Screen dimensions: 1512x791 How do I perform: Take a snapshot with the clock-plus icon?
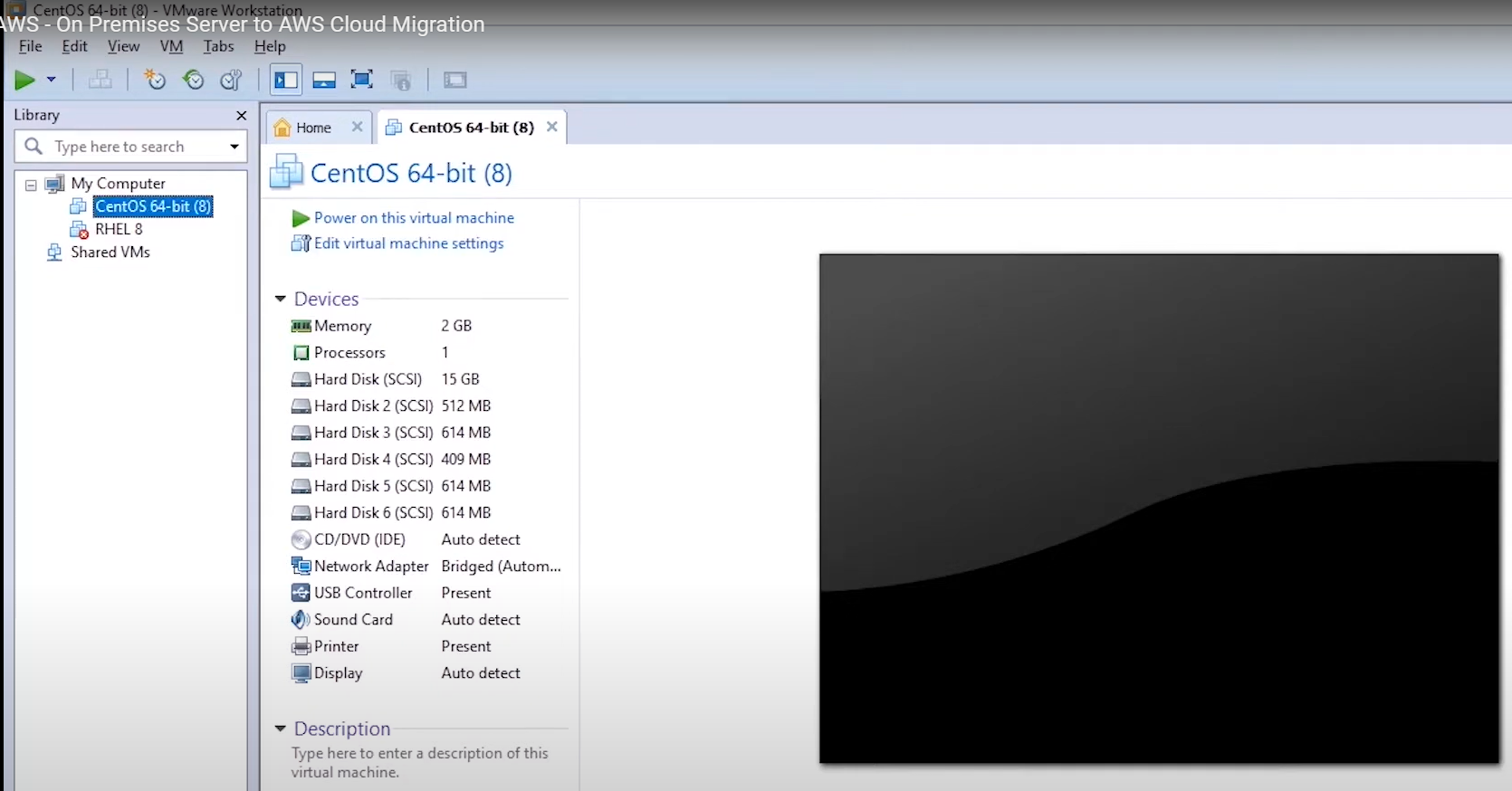click(x=155, y=81)
